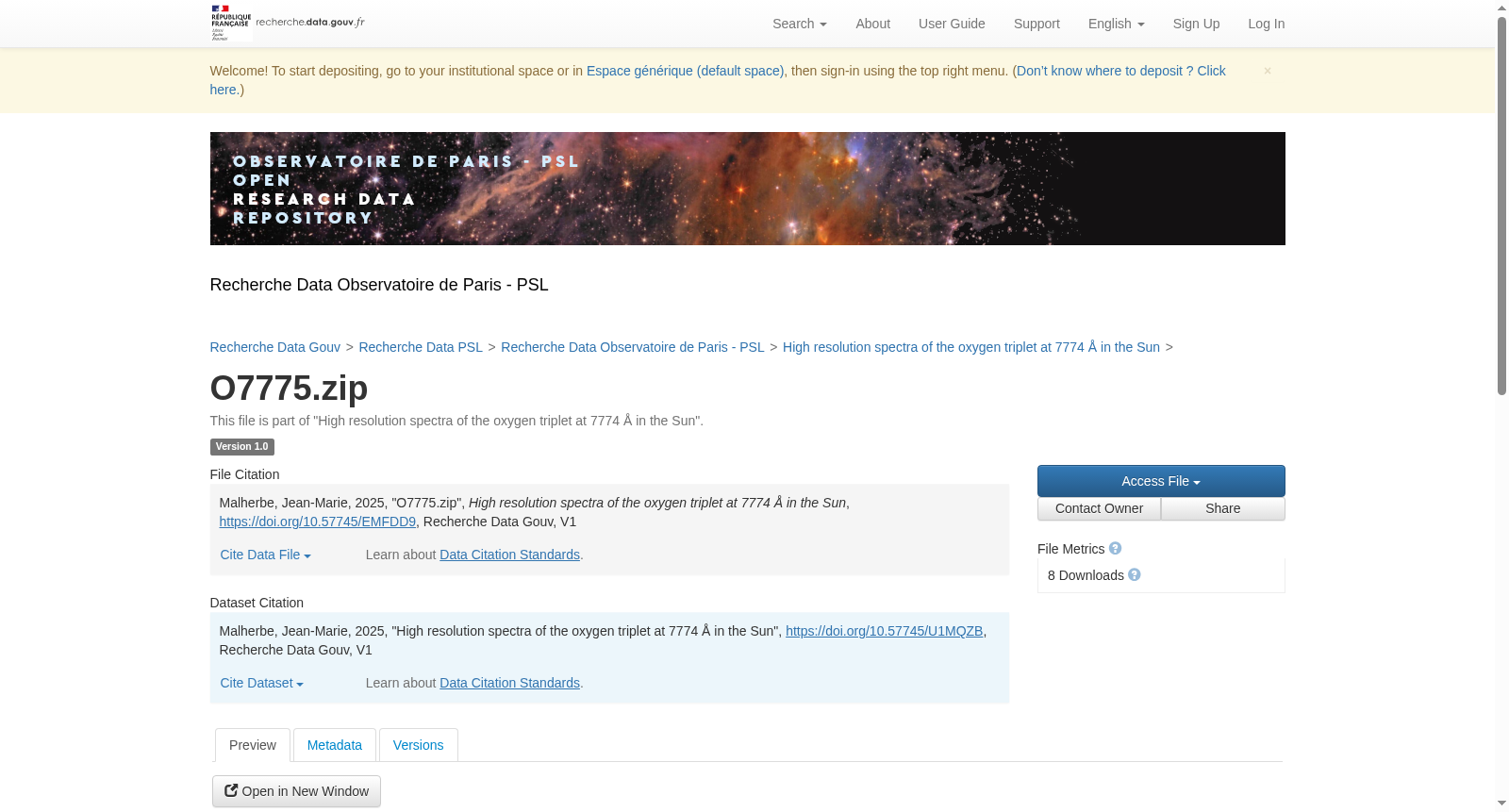Click the scrollbar up arrow

click(1502, 8)
